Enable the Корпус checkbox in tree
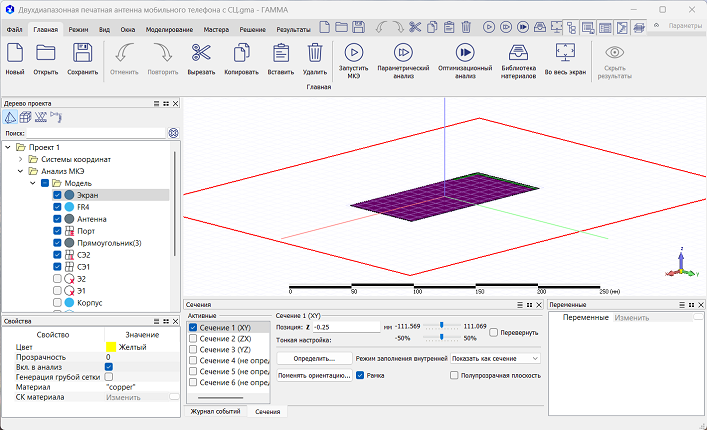Viewport: 707px width, 430px height. (57, 302)
